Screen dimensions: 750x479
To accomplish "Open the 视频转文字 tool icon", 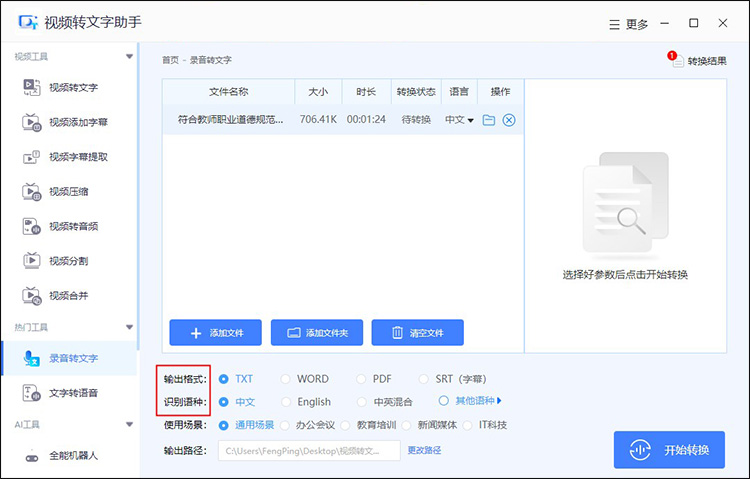I will point(32,87).
